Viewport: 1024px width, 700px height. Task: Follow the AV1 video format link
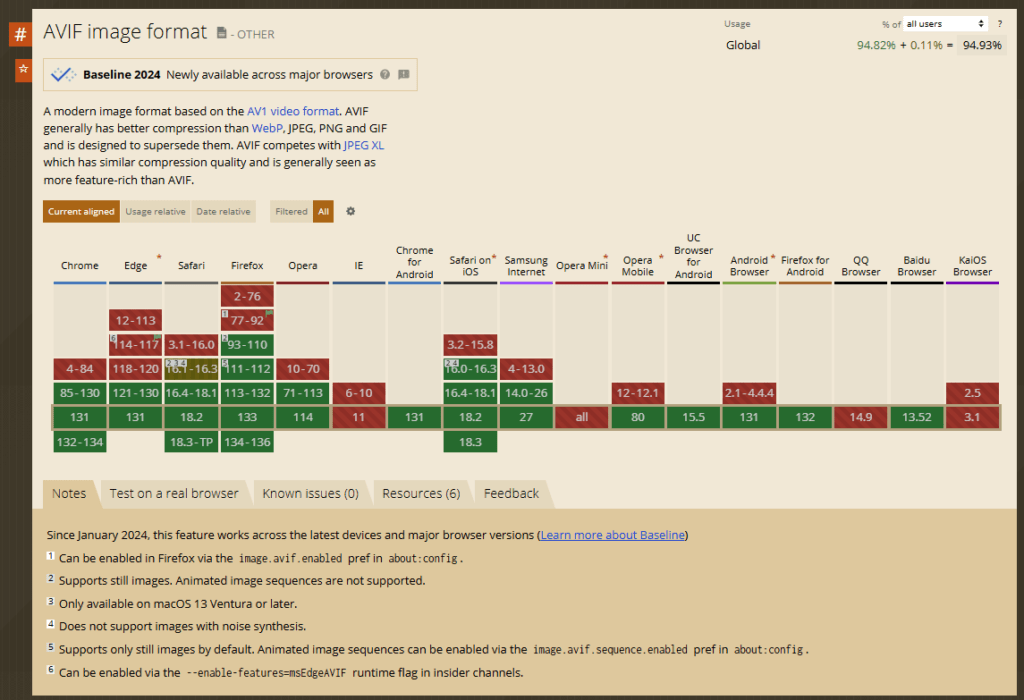[x=293, y=111]
